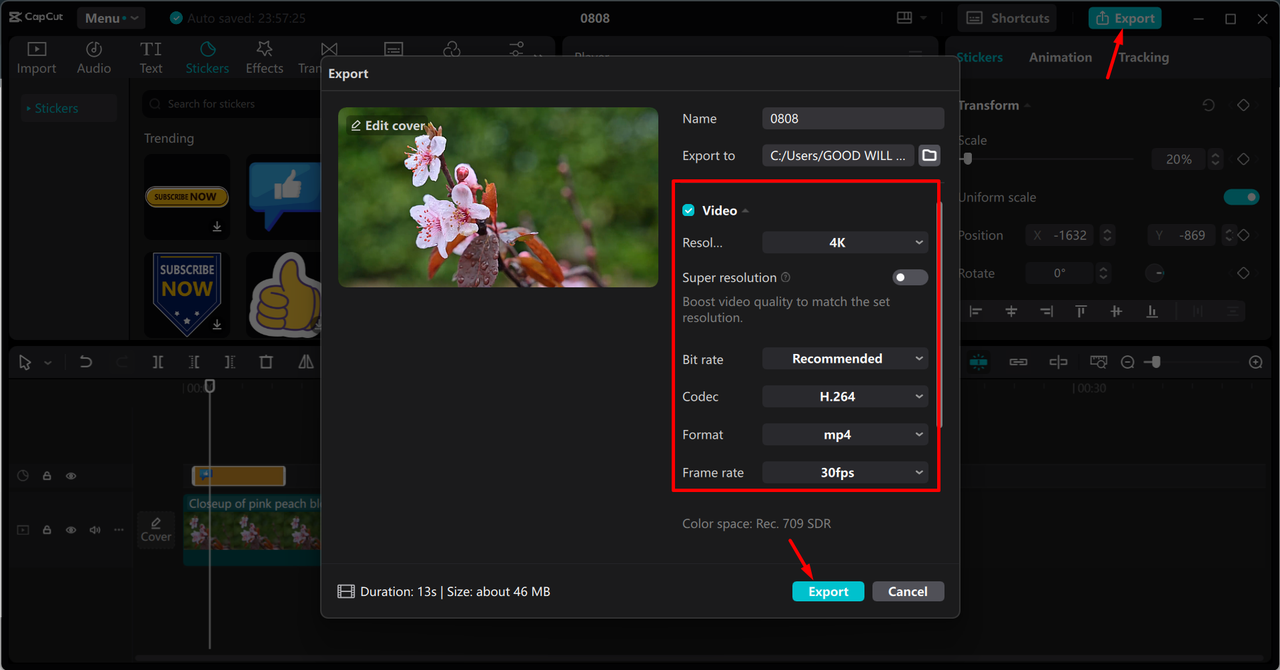Open the Import media tab
The height and width of the screenshot is (670, 1280).
click(x=36, y=58)
